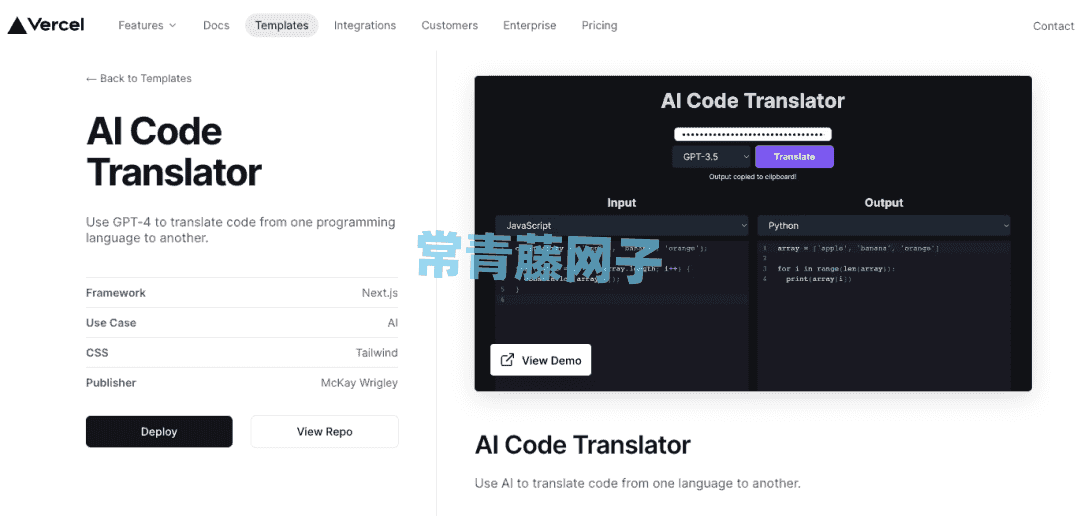Screen dimensions: 1080x516
Task: Click the Vercel logo
Action: [x=45, y=25]
